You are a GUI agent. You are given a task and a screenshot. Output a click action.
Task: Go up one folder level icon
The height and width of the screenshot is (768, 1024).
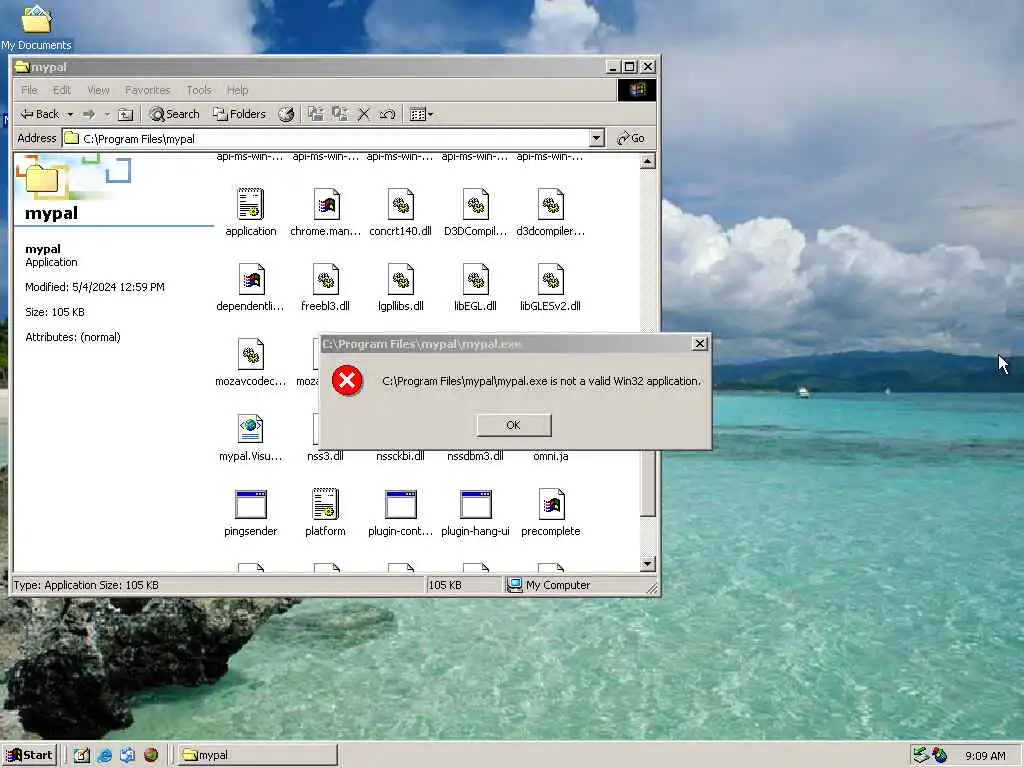coord(125,114)
